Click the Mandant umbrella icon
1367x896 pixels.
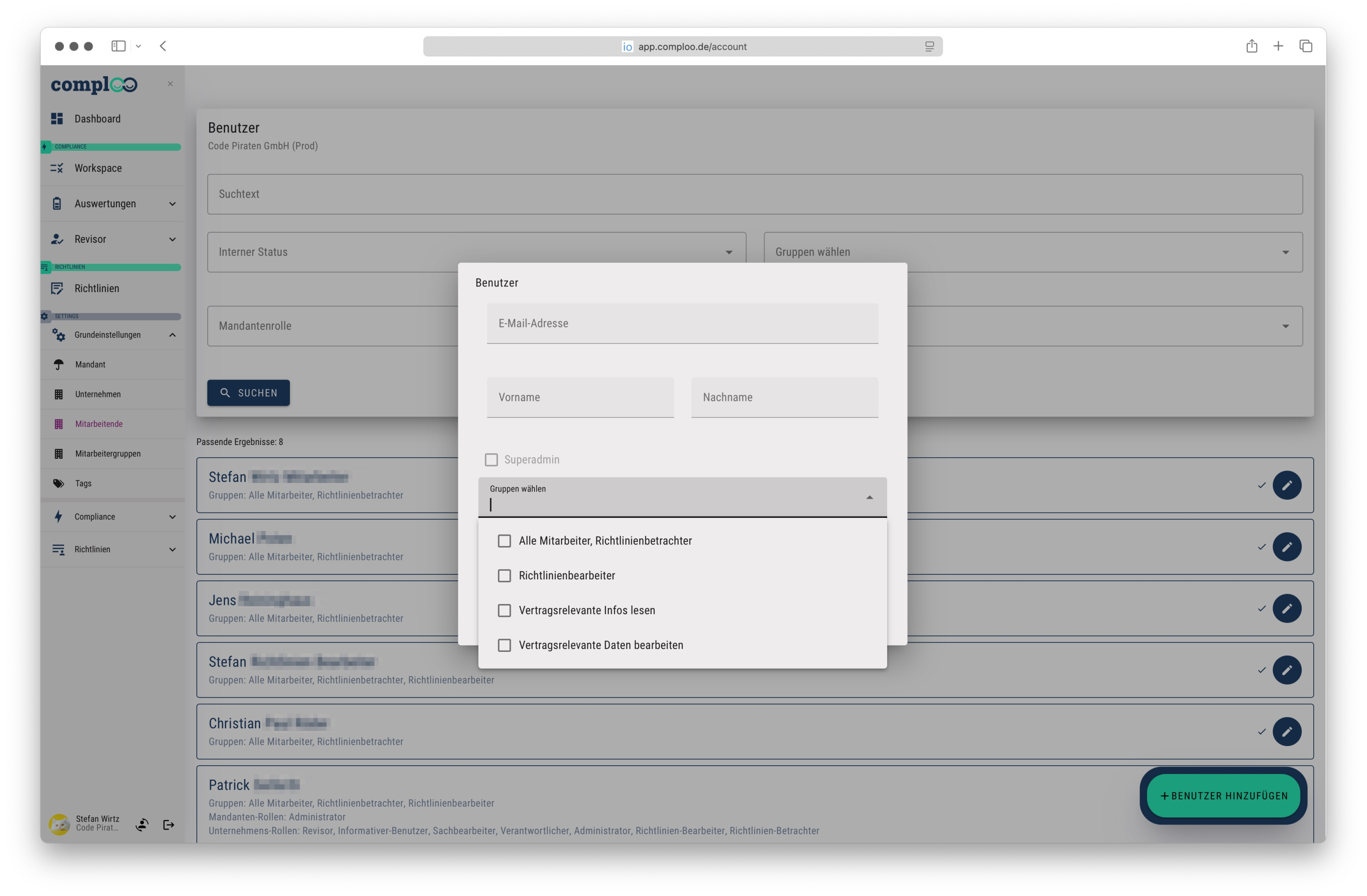pos(59,365)
